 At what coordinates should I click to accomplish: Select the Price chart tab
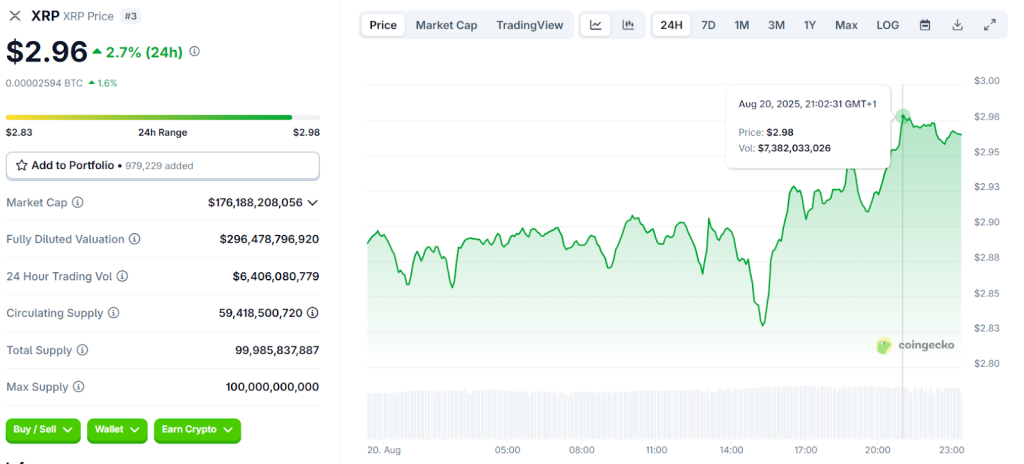point(383,25)
